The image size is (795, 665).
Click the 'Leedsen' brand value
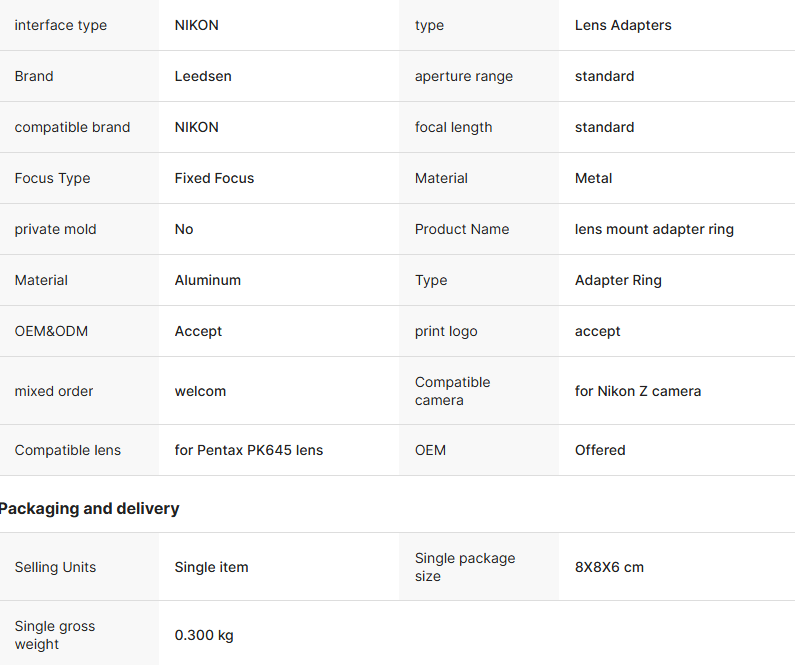pyautogui.click(x=203, y=76)
